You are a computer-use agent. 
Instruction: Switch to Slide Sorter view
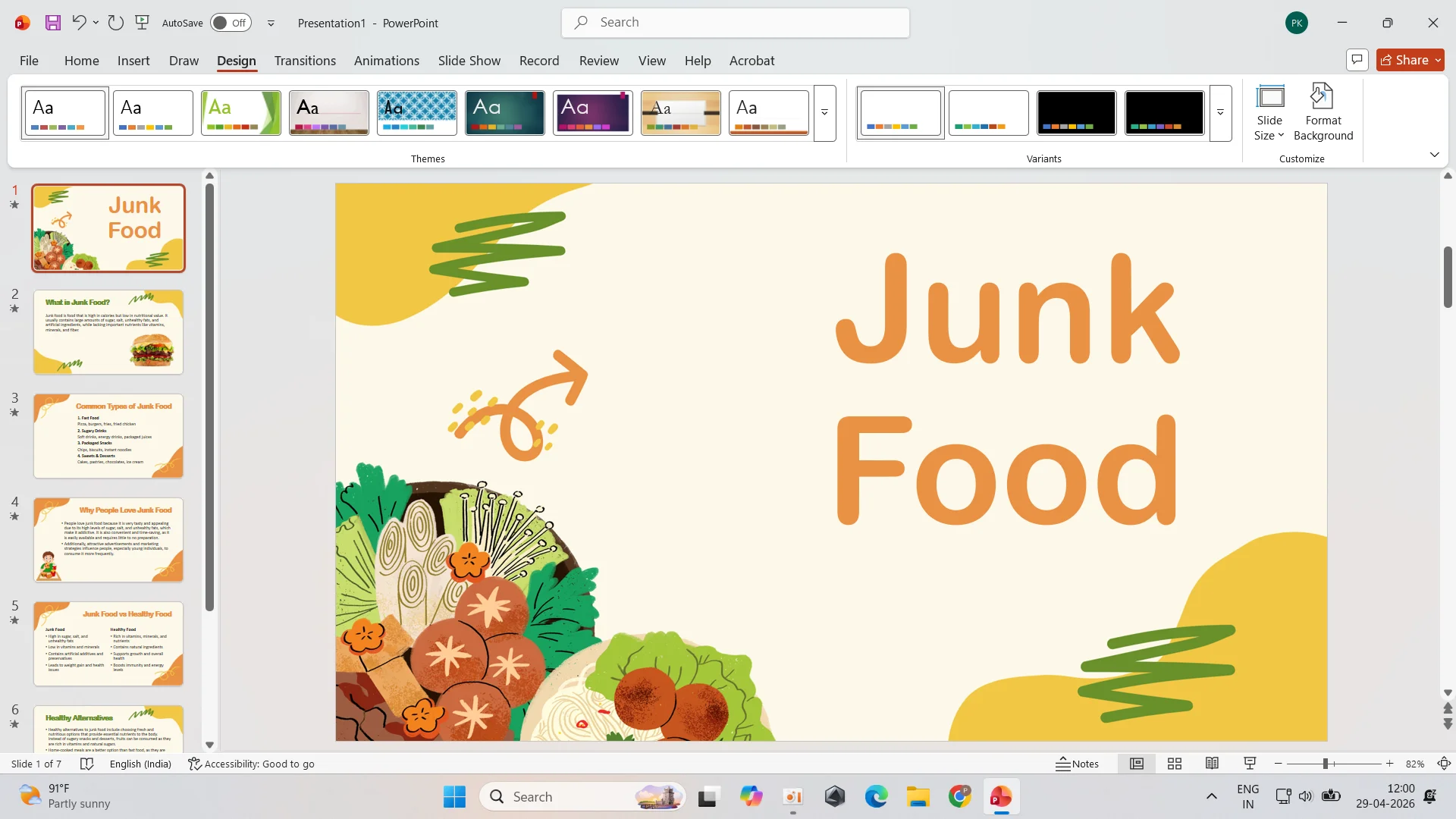[x=1174, y=764]
